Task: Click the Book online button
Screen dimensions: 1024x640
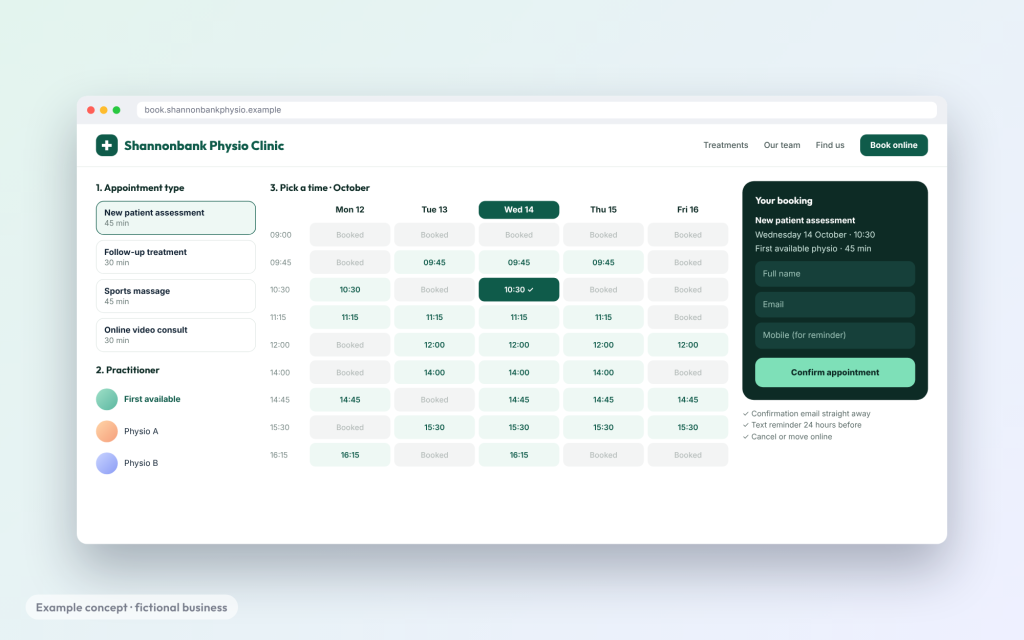Action: tap(893, 145)
